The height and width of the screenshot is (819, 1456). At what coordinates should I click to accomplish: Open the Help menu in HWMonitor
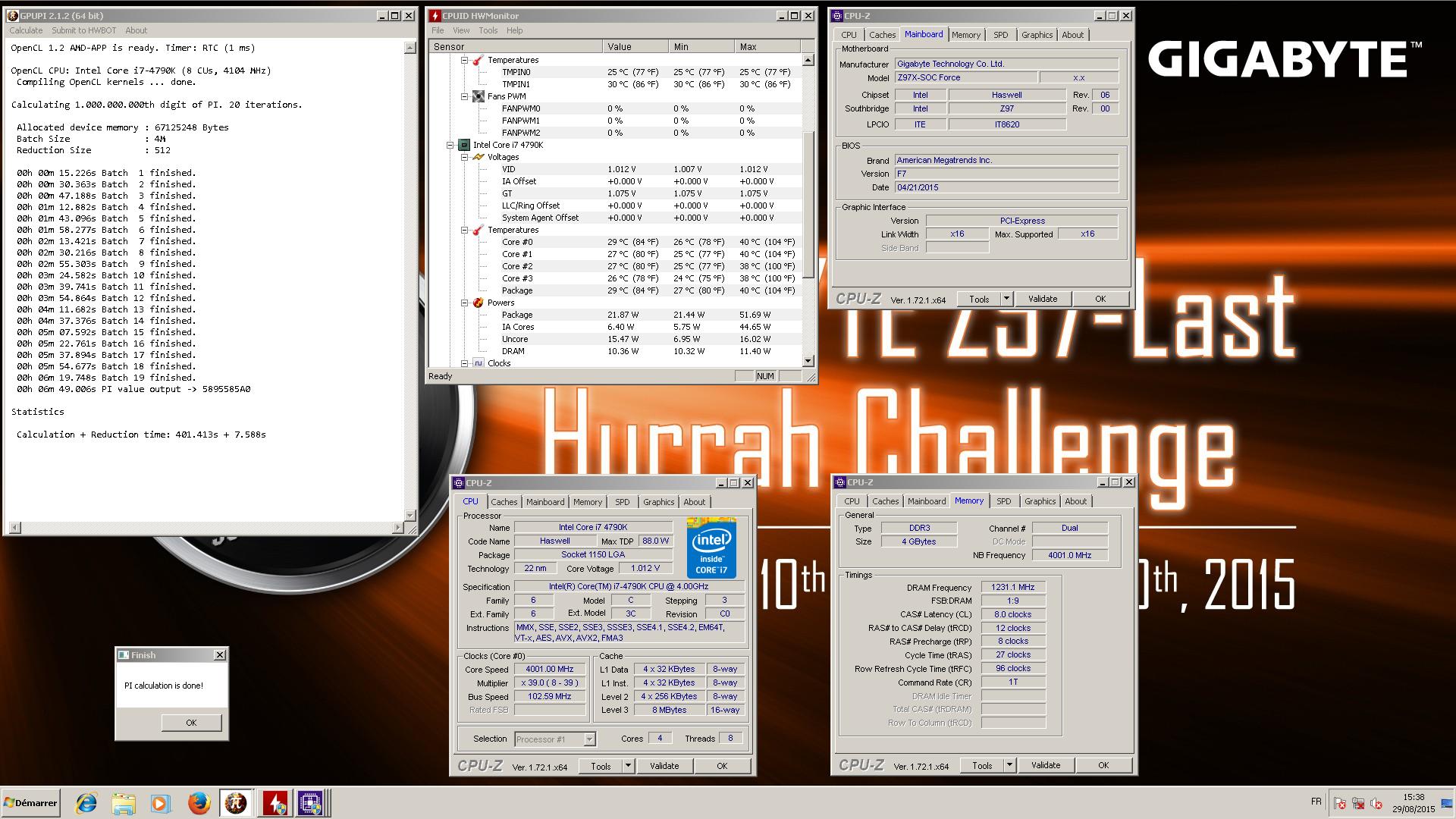[515, 30]
